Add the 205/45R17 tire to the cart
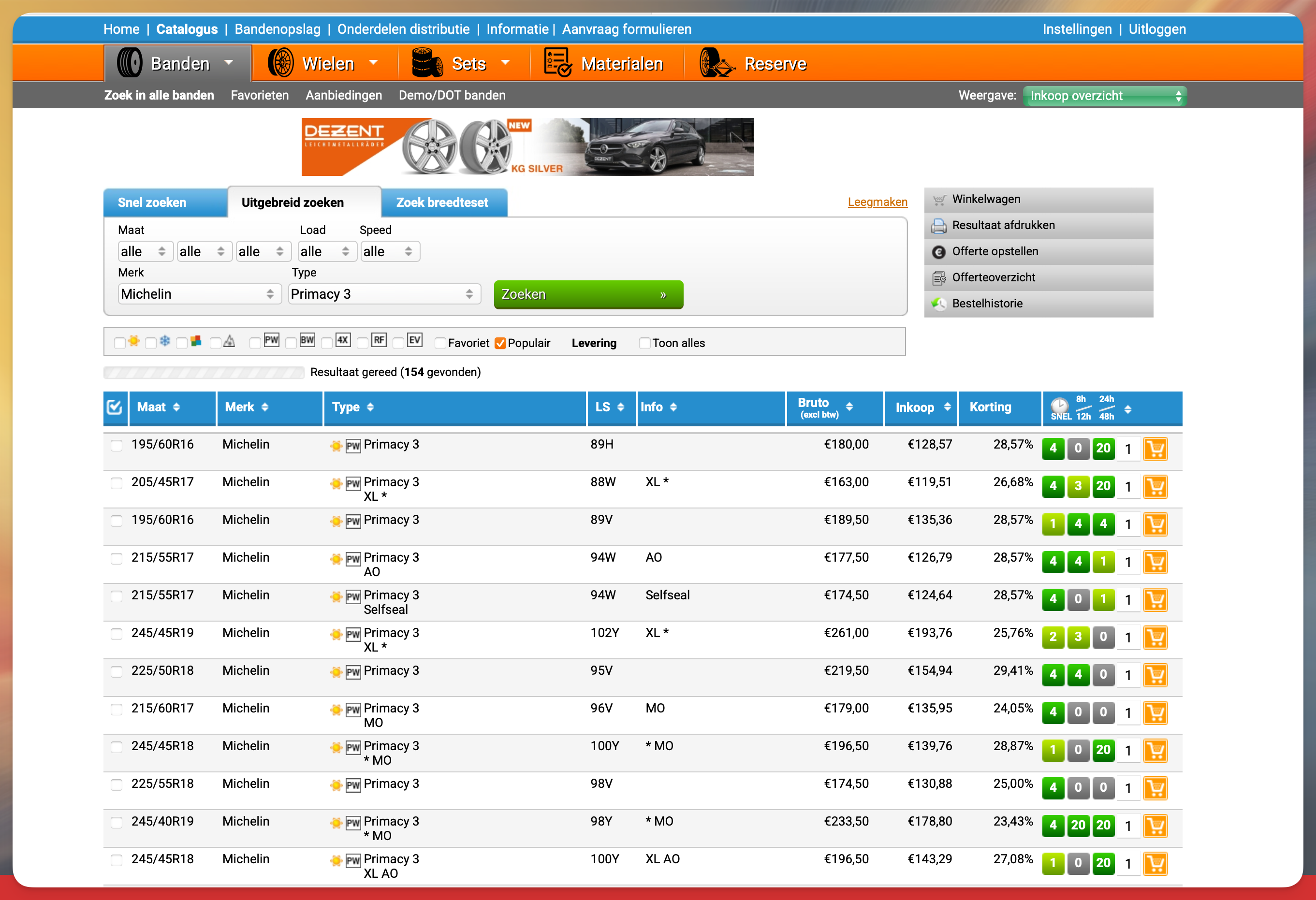Image resolution: width=1316 pixels, height=900 pixels. coord(1155,487)
